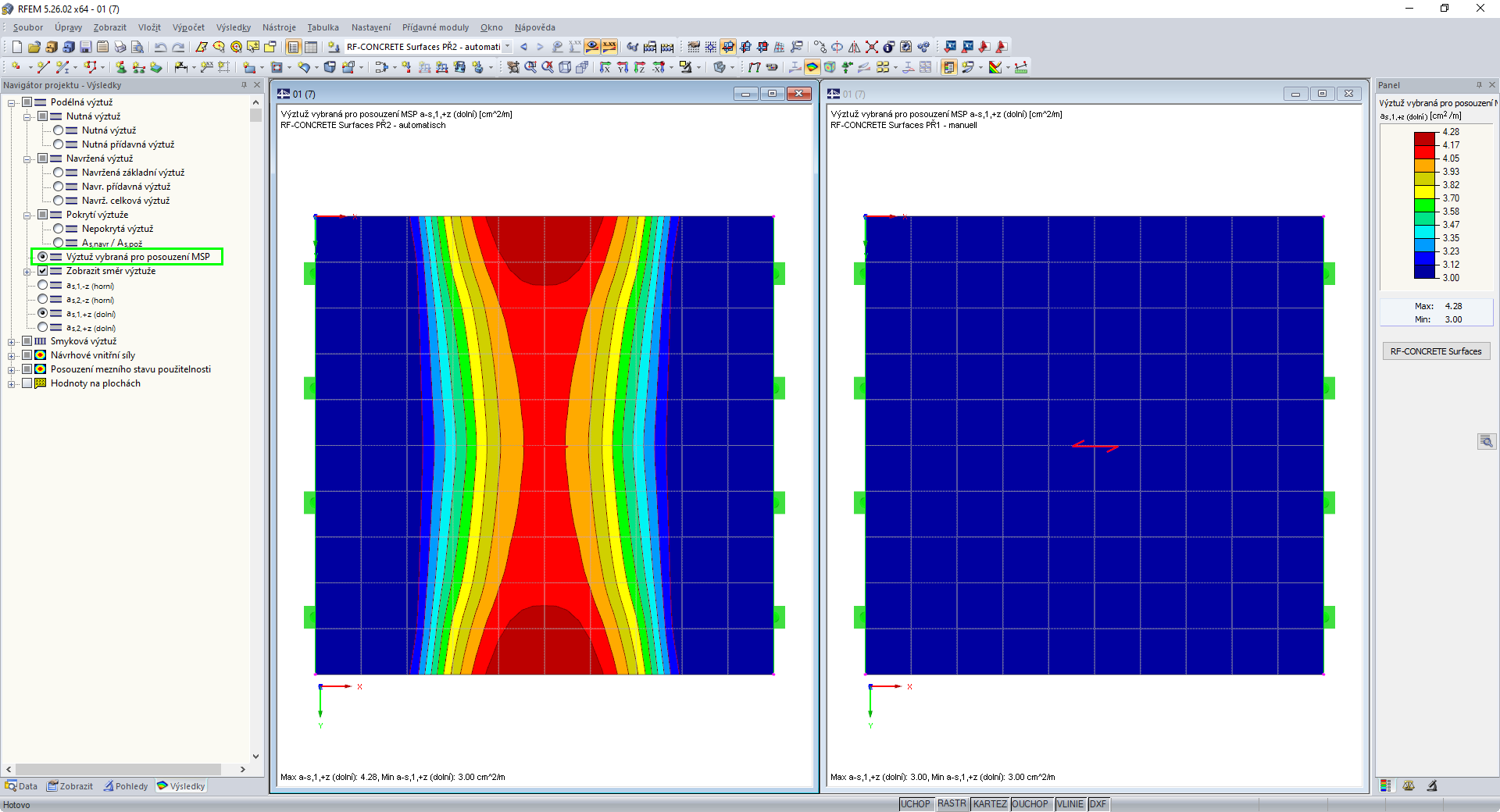
Task: Click the RF-CONCRETE Surfaces button
Action: click(1436, 351)
